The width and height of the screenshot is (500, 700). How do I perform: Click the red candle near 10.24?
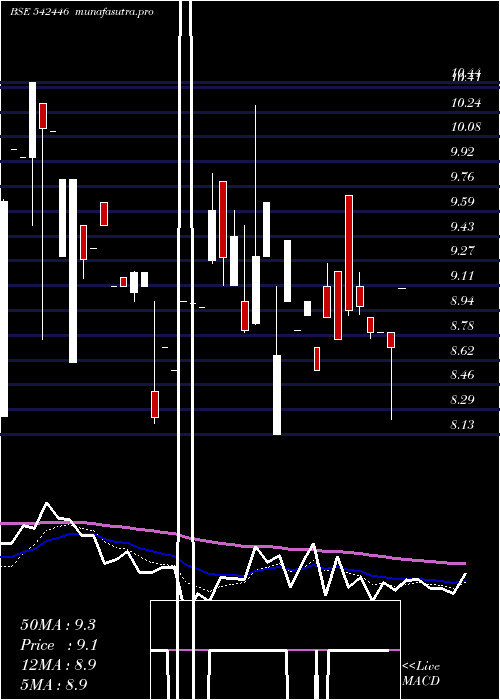43,116
